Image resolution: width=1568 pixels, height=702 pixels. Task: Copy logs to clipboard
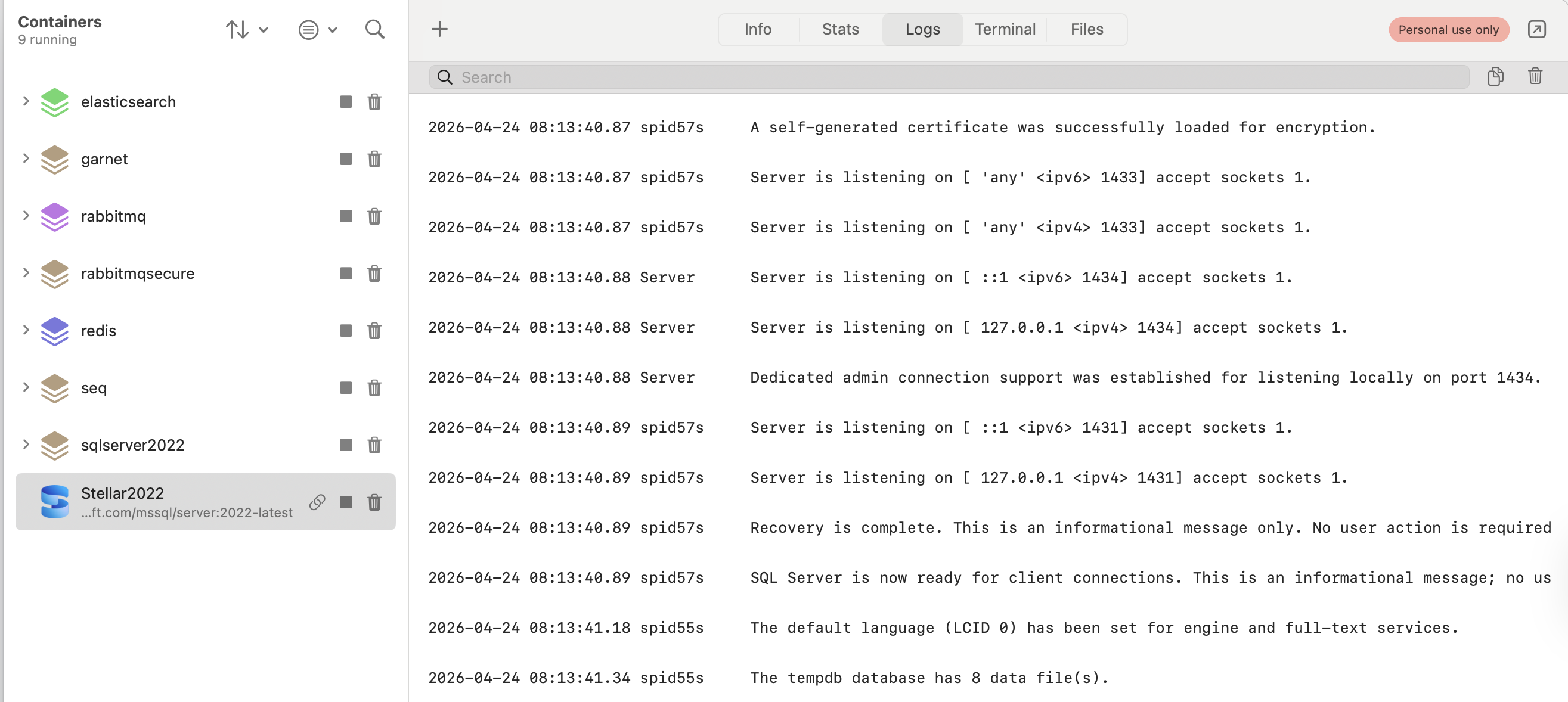click(x=1496, y=77)
